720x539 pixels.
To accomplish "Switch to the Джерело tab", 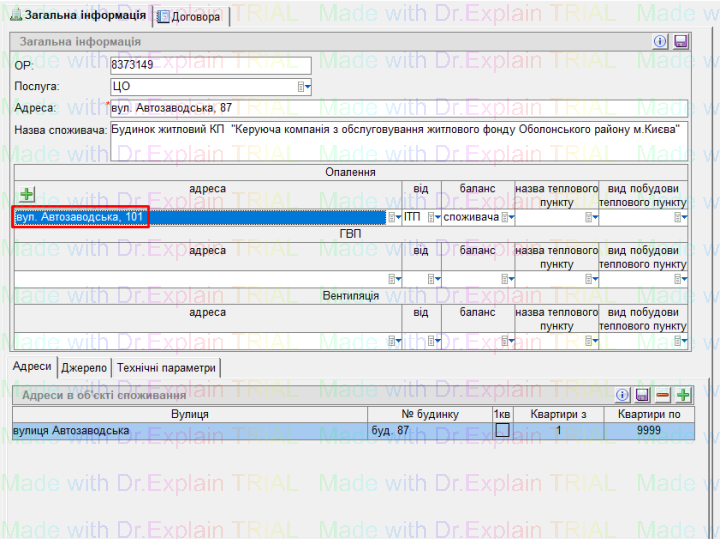I will [x=84, y=367].
